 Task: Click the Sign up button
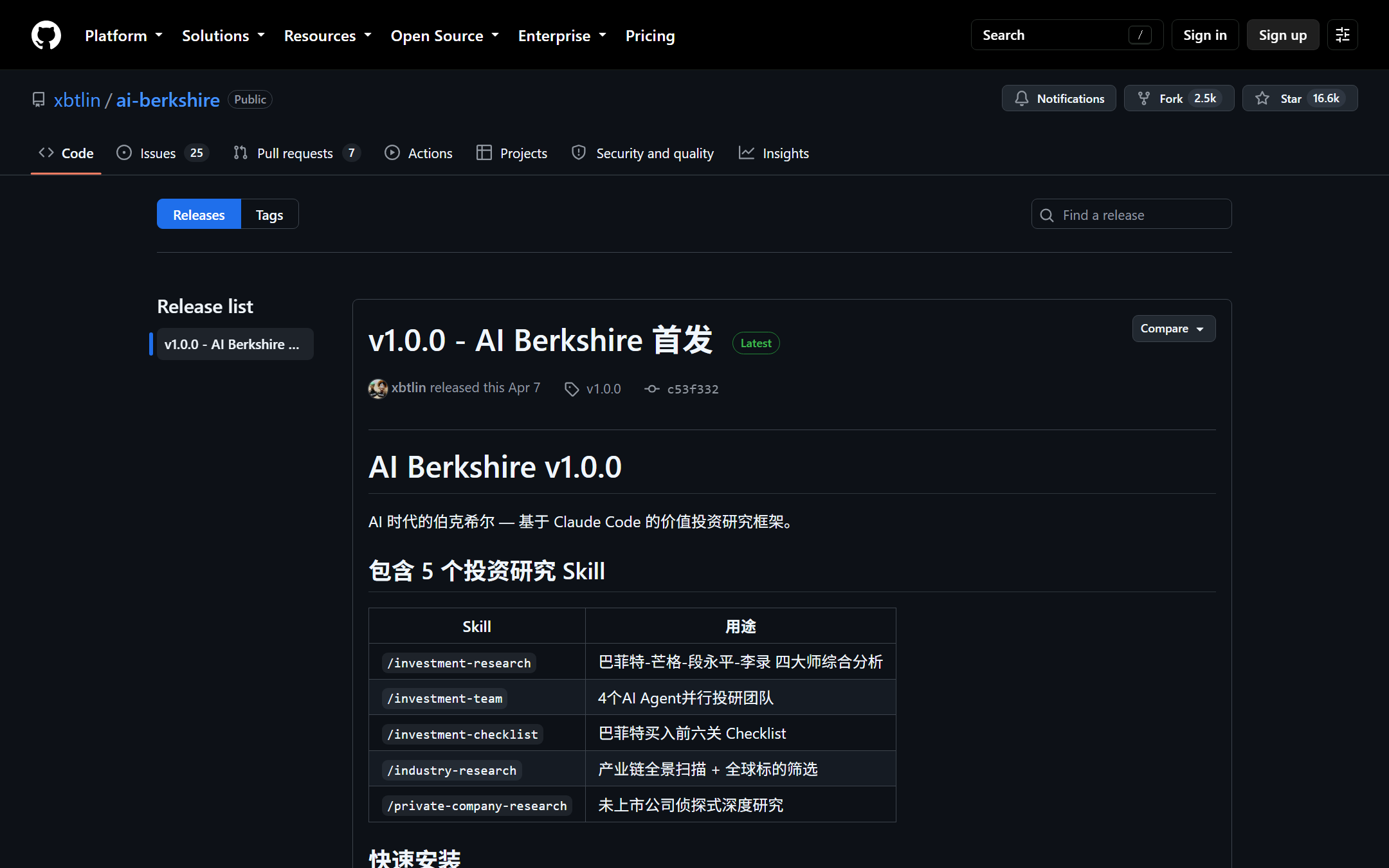pos(1283,35)
